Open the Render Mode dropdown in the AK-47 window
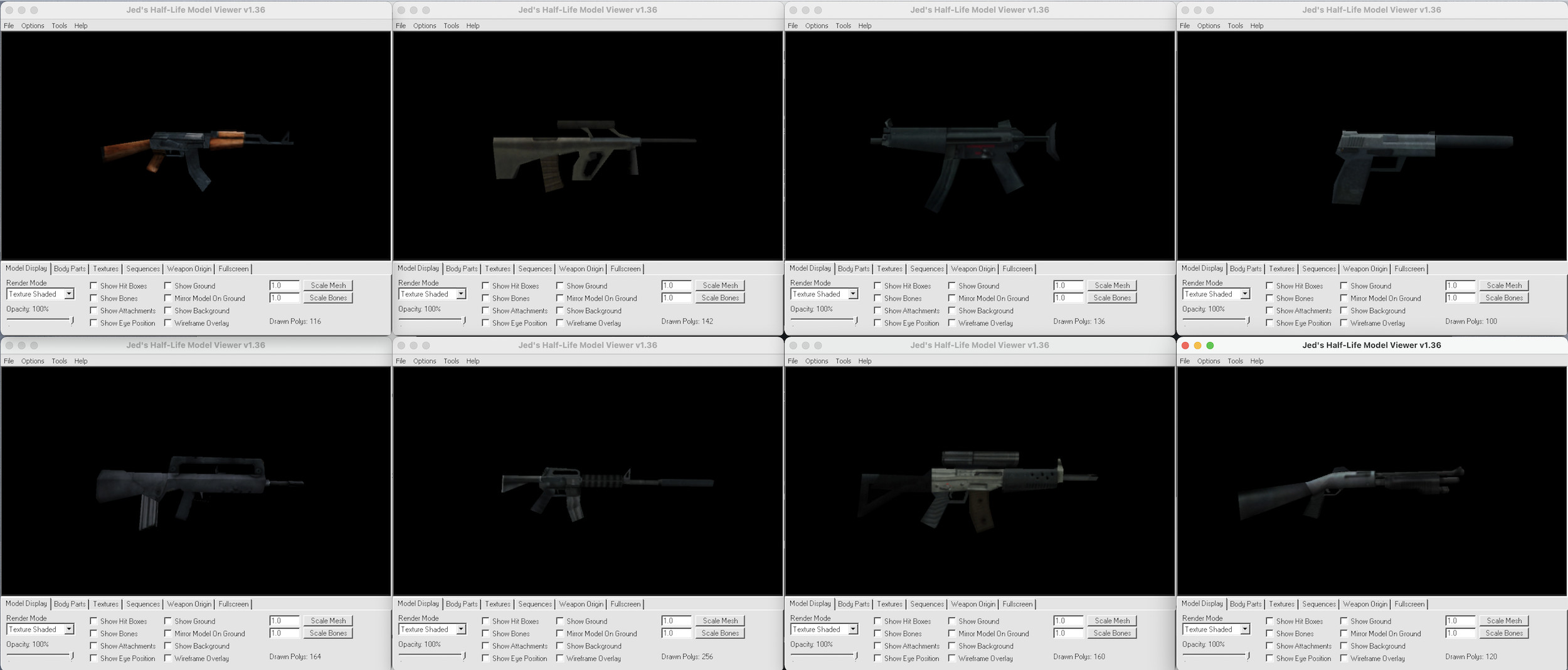1568x670 pixels. [69, 294]
